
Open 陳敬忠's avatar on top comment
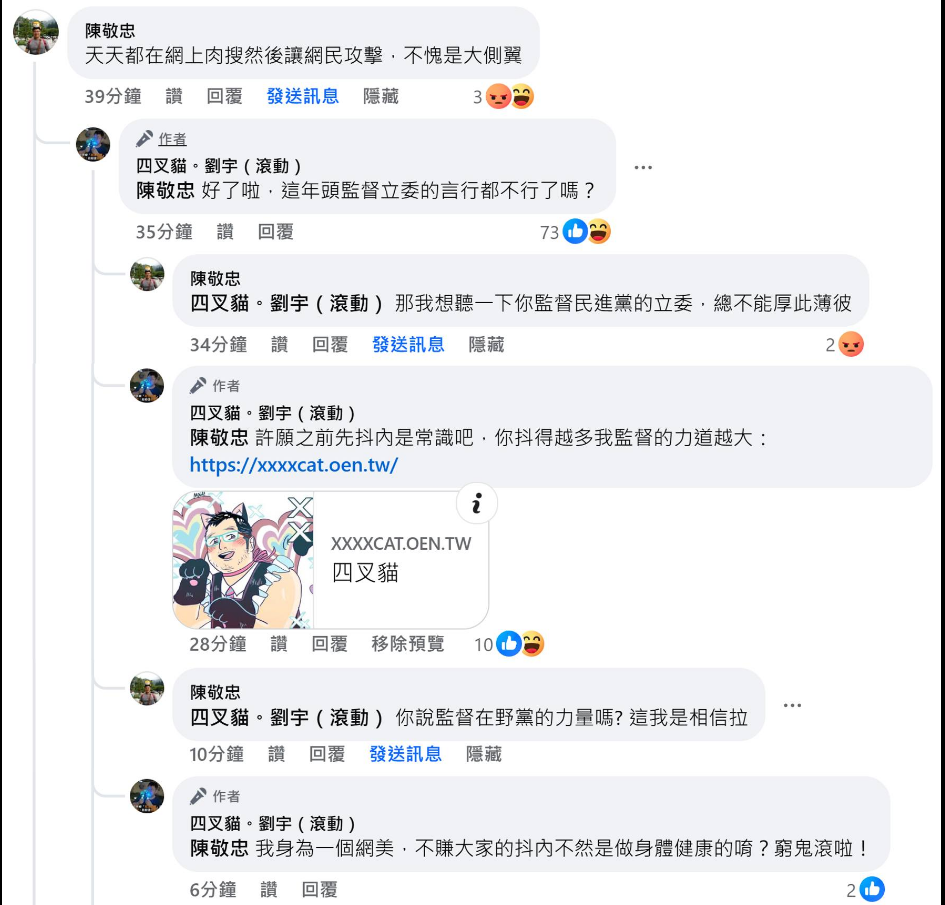tap(36, 32)
